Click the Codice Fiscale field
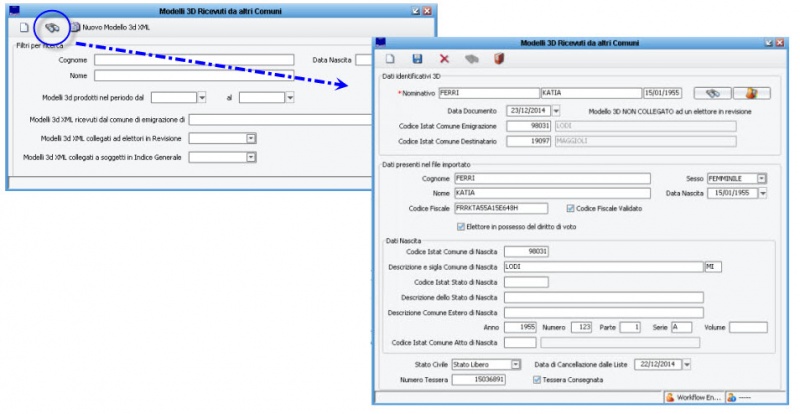Screen dimensions: 800x414 tap(501, 208)
